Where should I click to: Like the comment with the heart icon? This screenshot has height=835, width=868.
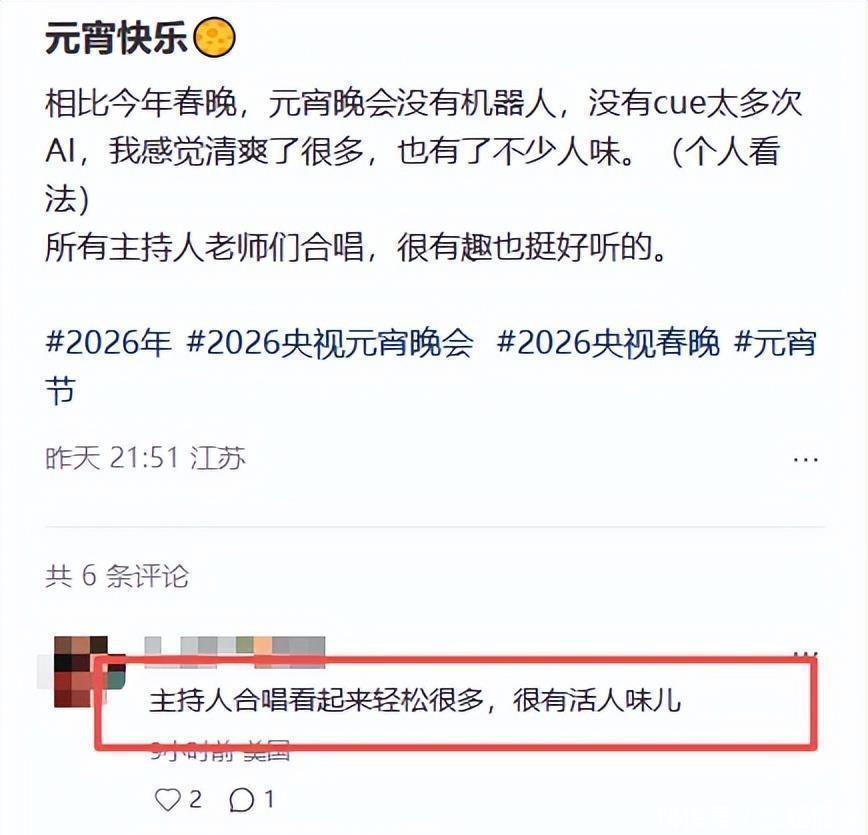(x=168, y=800)
